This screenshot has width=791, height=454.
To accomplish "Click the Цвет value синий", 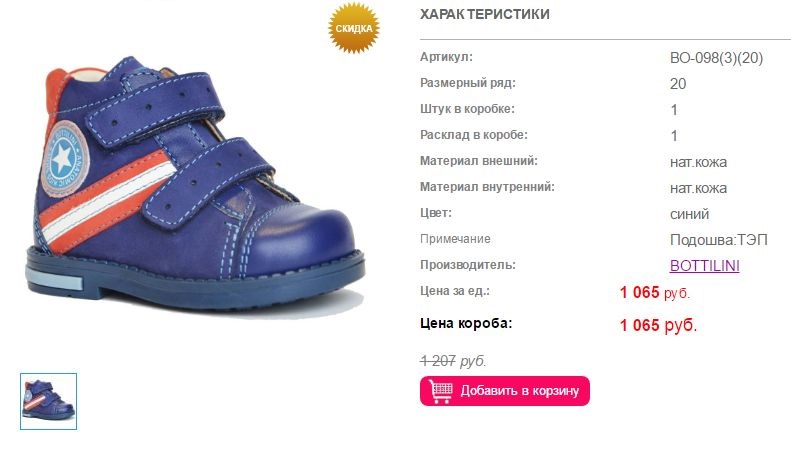I will point(690,214).
